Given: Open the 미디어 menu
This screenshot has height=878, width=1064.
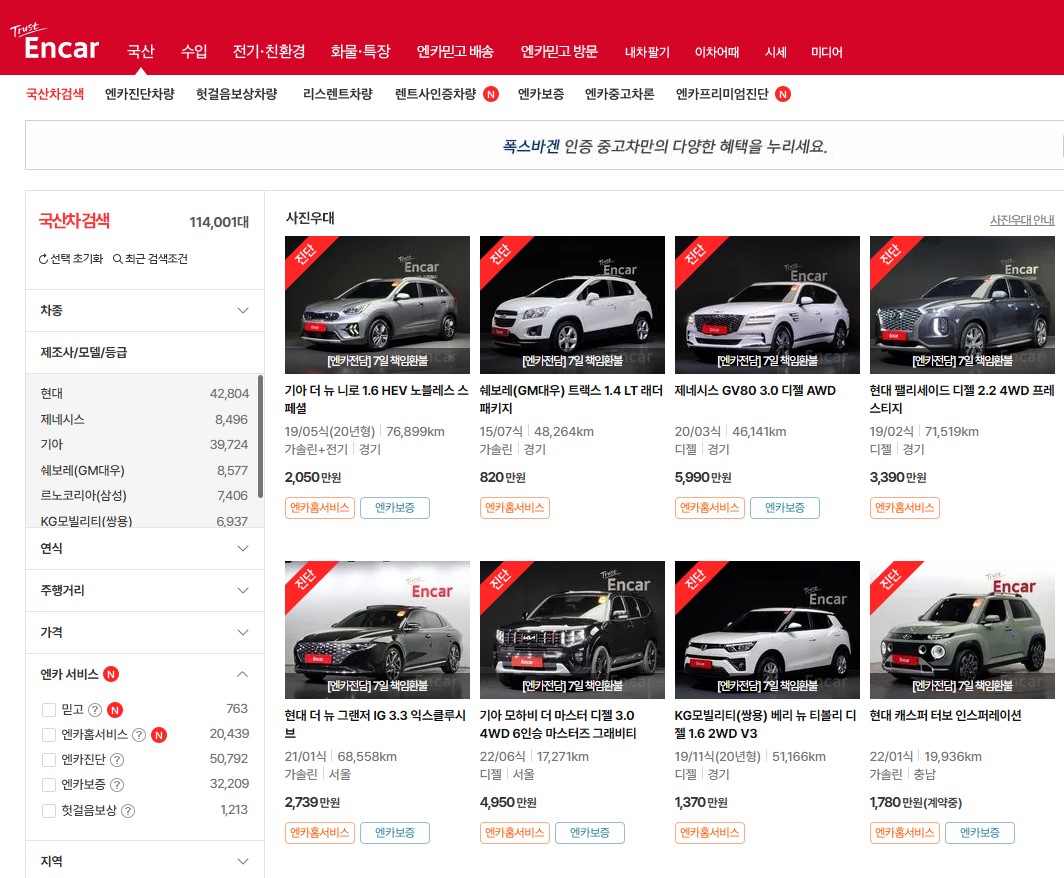Looking at the screenshot, I should pos(826,52).
